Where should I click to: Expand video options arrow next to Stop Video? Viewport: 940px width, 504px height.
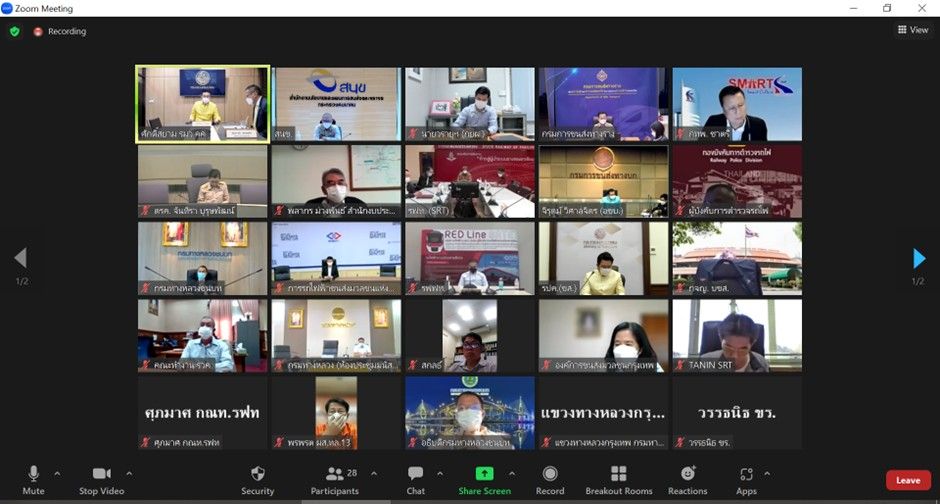pos(129,473)
